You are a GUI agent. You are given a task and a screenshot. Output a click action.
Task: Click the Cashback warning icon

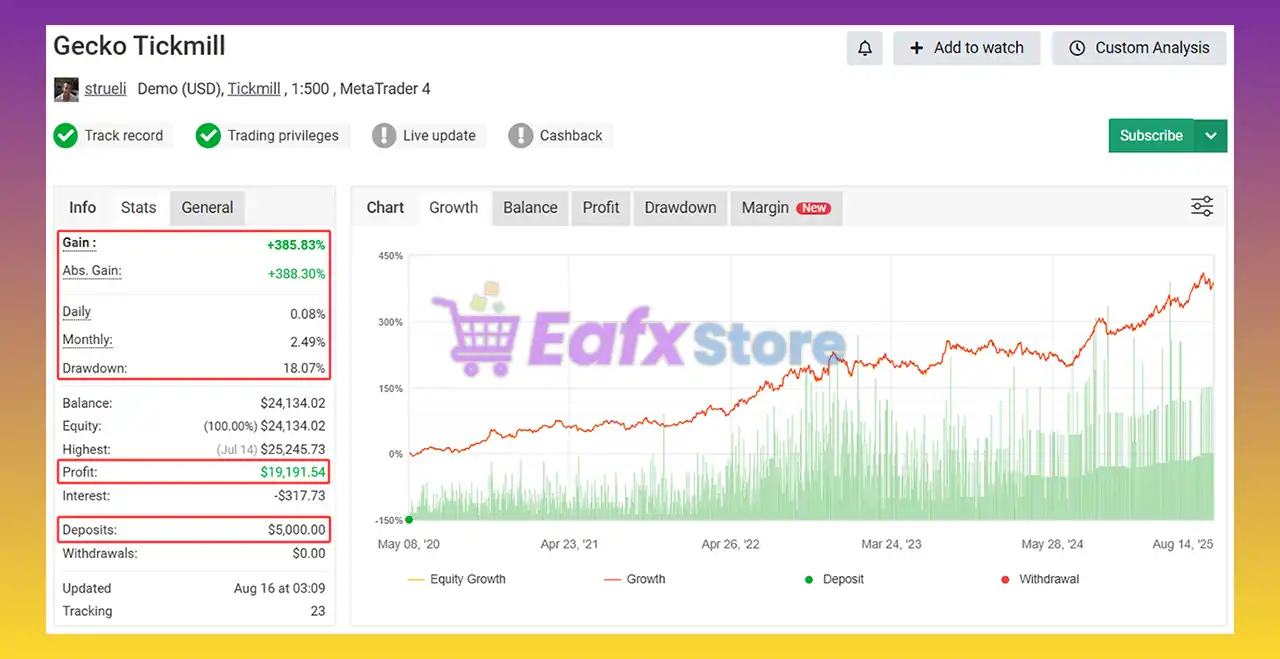pyautogui.click(x=521, y=135)
